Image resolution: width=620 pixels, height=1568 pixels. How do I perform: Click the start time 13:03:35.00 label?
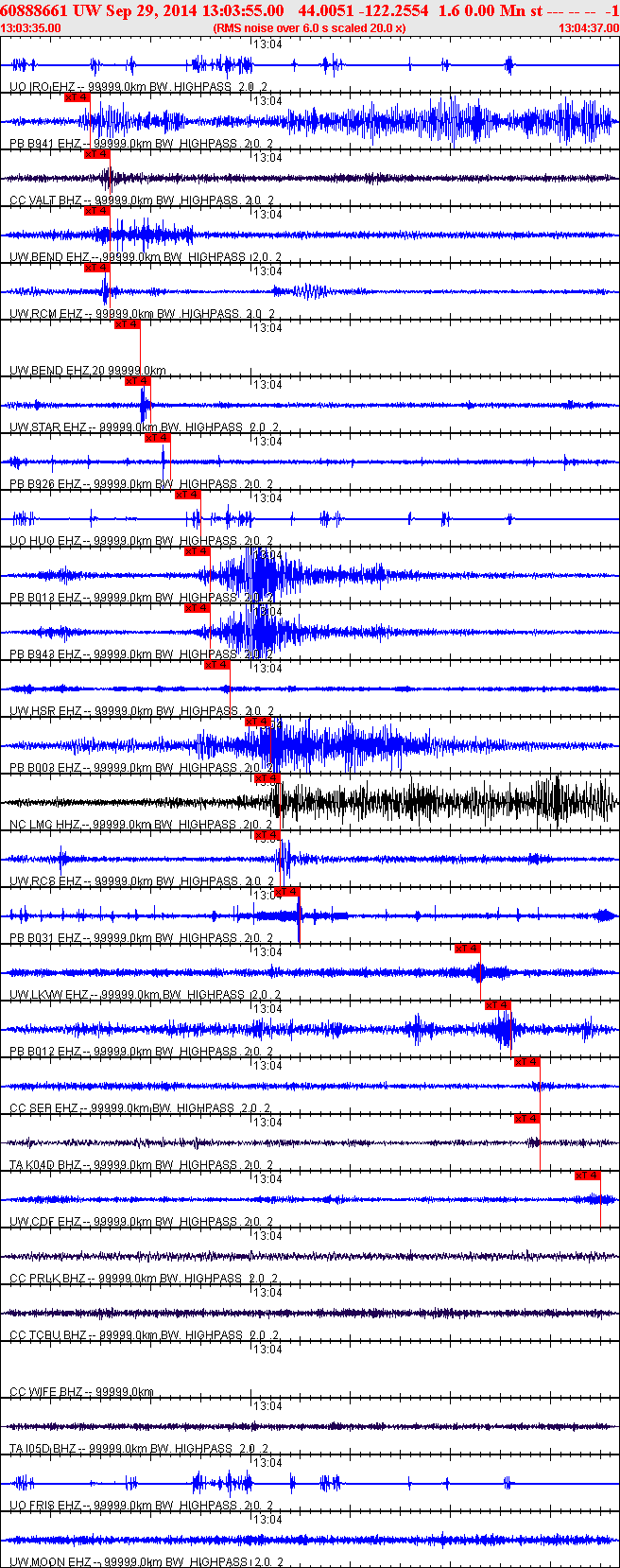pyautogui.click(x=31, y=28)
